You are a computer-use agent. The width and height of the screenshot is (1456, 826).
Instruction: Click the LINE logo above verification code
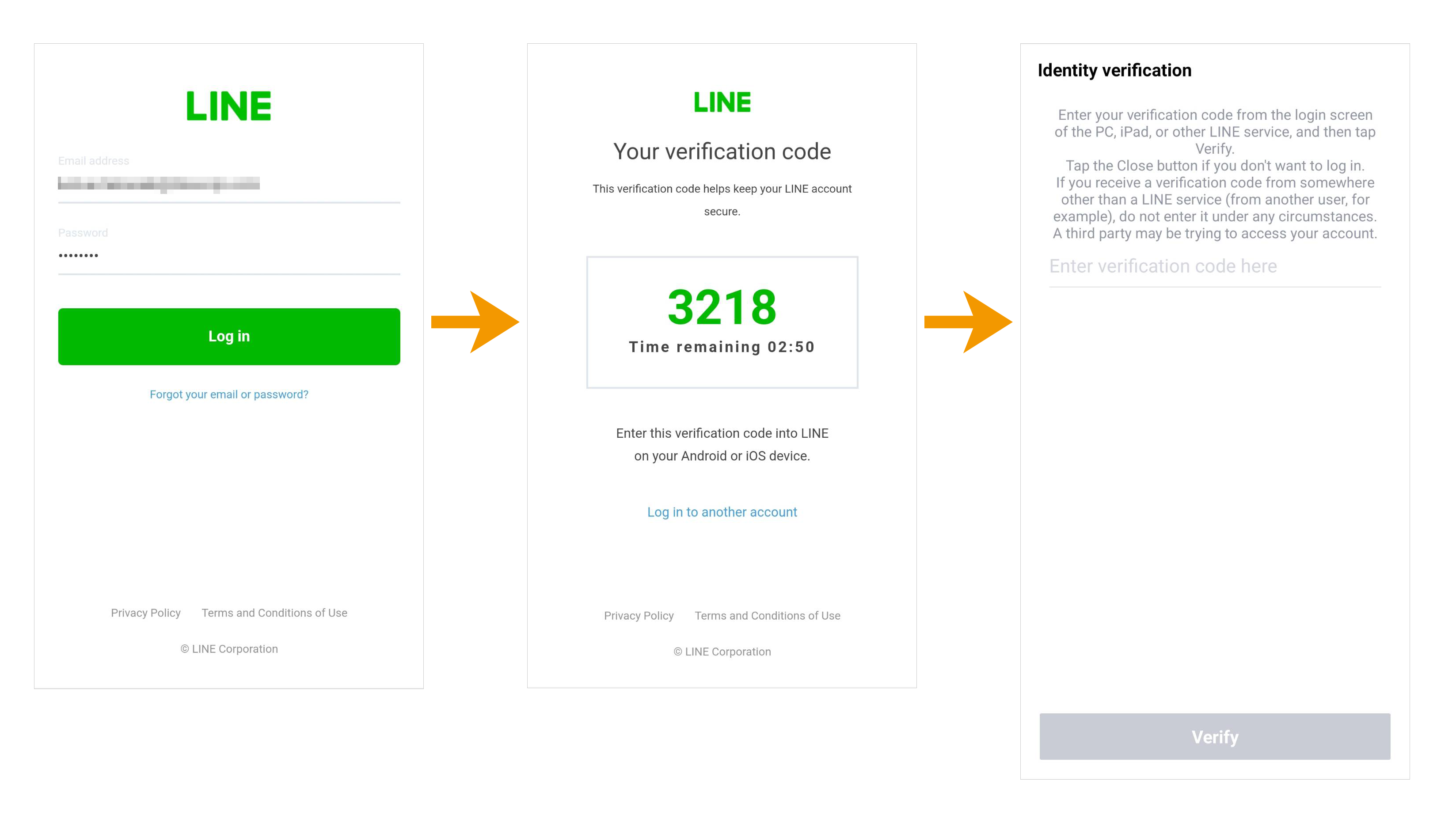[722, 102]
